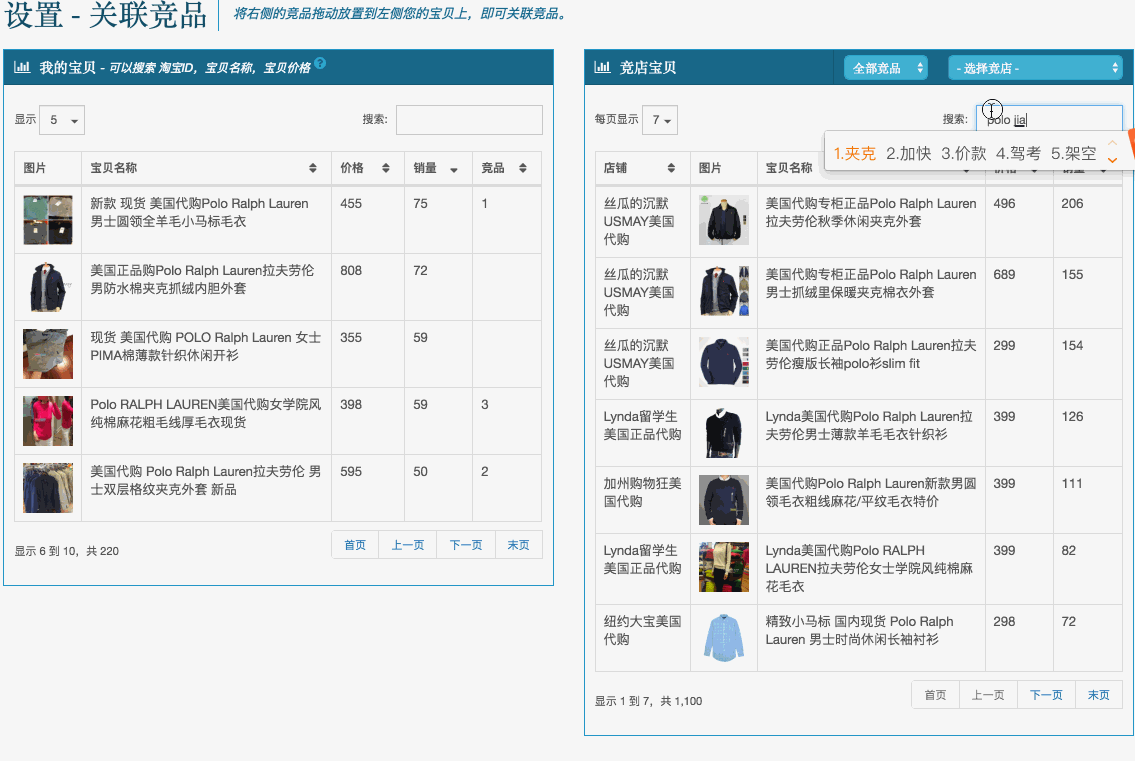This screenshot has height=761, width=1135.
Task: Click thumbnail of 男士圆领全羊毛小马标毛衣 item
Action: pos(48,220)
